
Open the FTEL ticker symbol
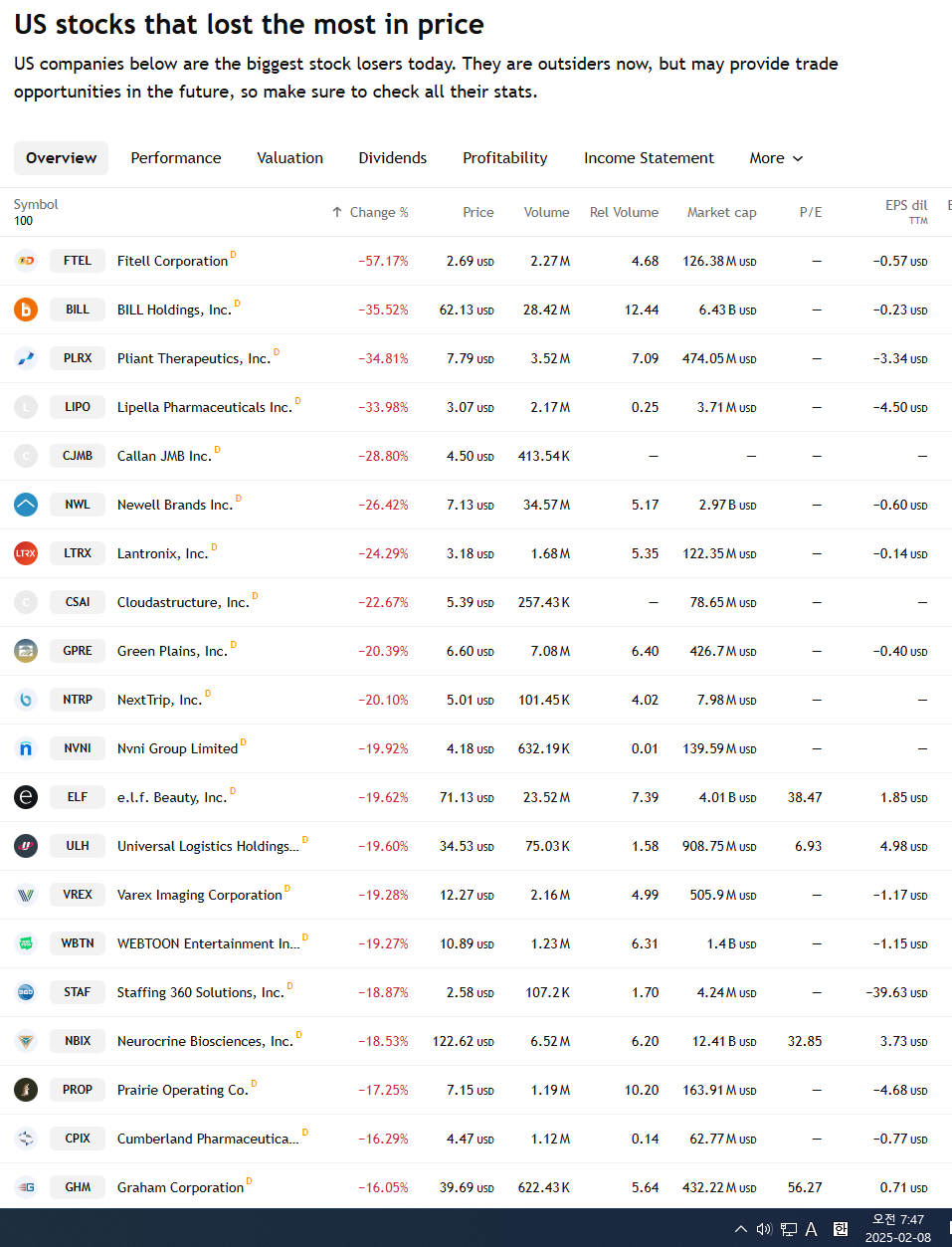[x=78, y=261]
